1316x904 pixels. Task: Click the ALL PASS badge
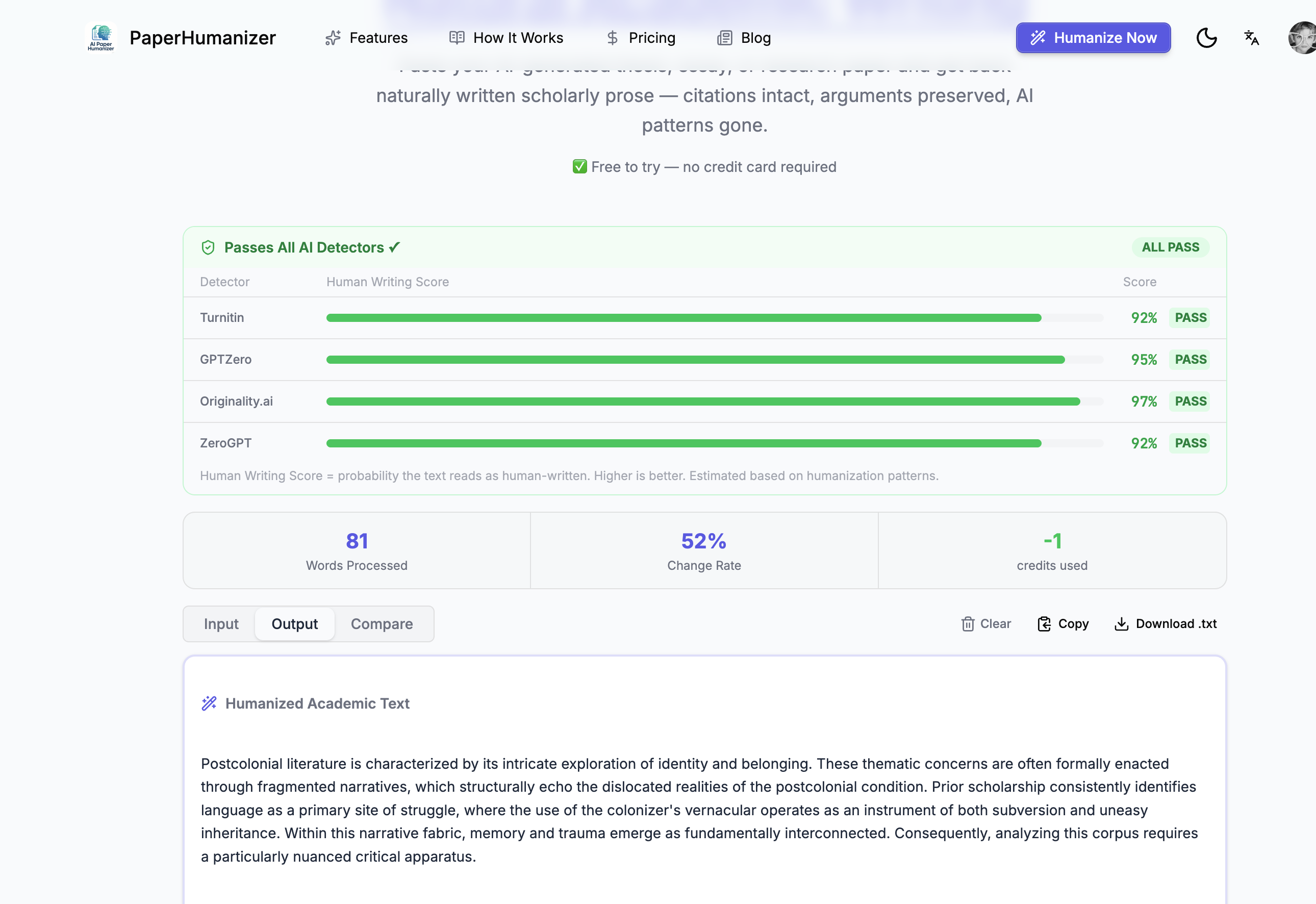click(1170, 247)
